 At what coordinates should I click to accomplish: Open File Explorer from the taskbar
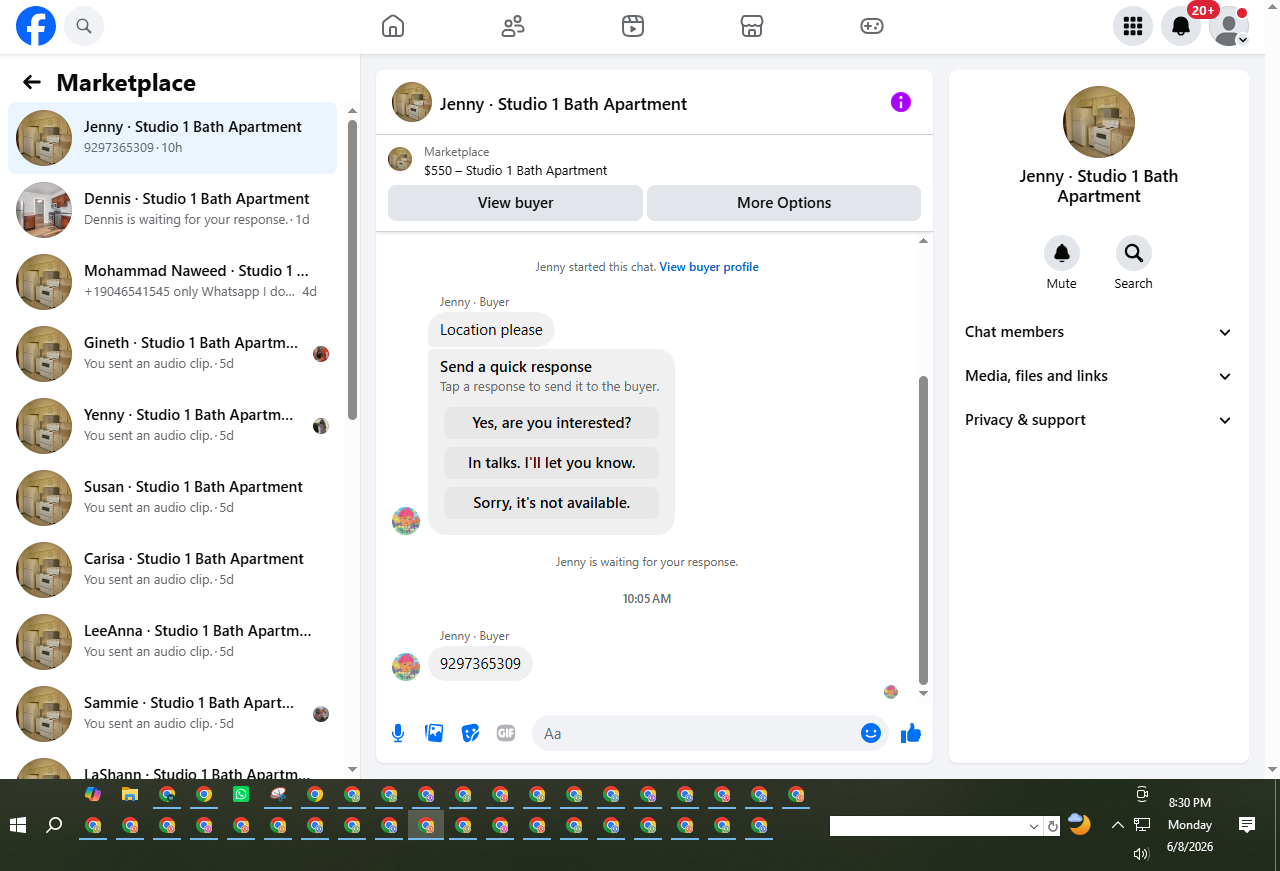[x=130, y=795]
